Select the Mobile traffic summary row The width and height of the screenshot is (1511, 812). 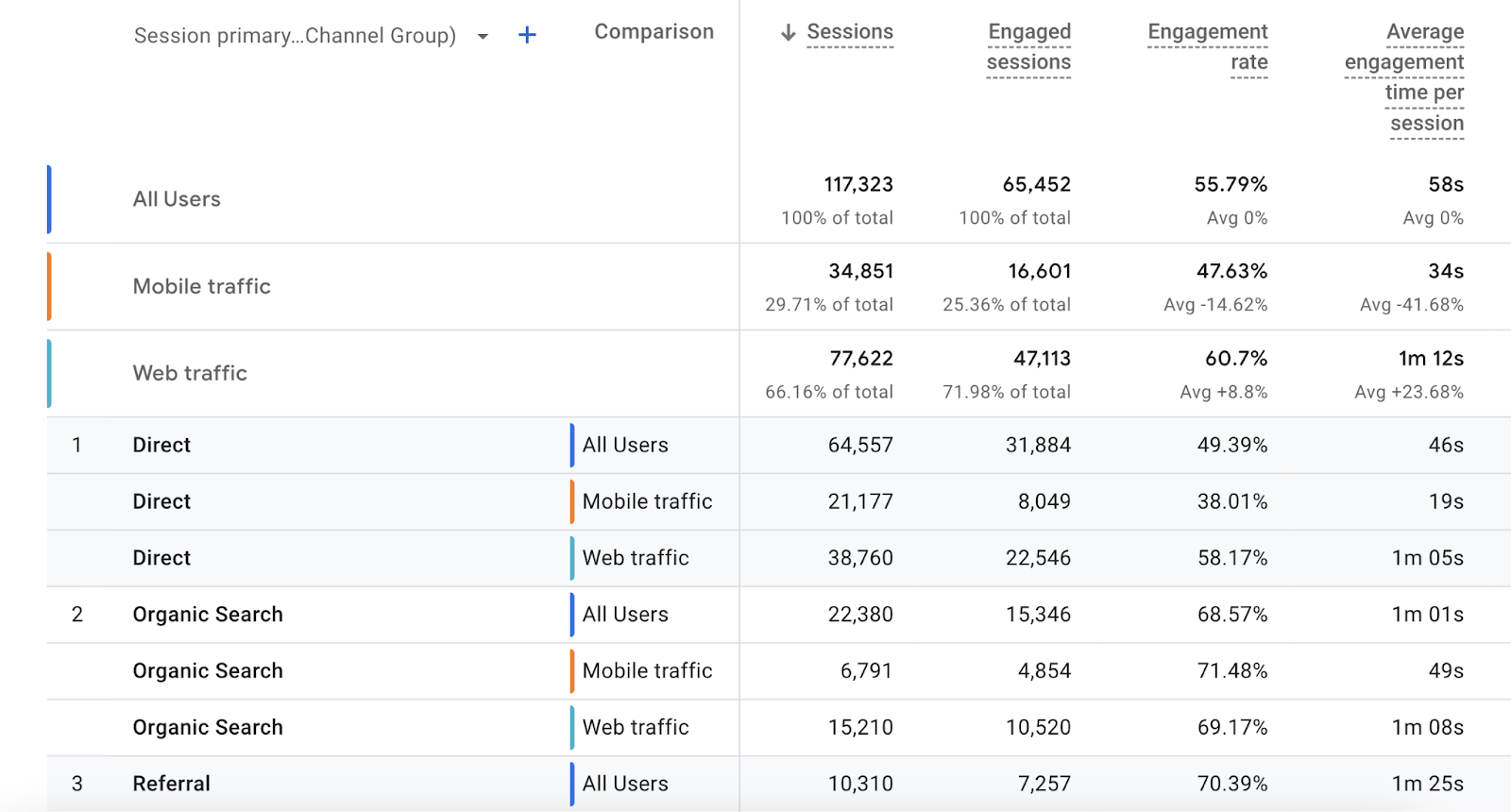pyautogui.click(x=201, y=286)
